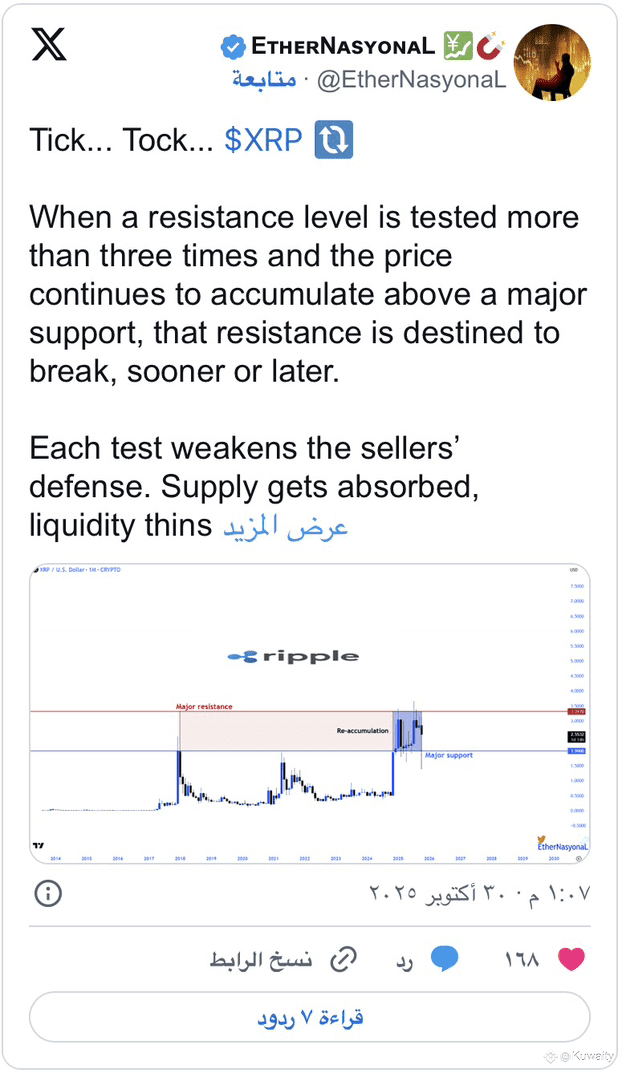
Task: Click the blue repost arrows emoji
Action: (333, 140)
